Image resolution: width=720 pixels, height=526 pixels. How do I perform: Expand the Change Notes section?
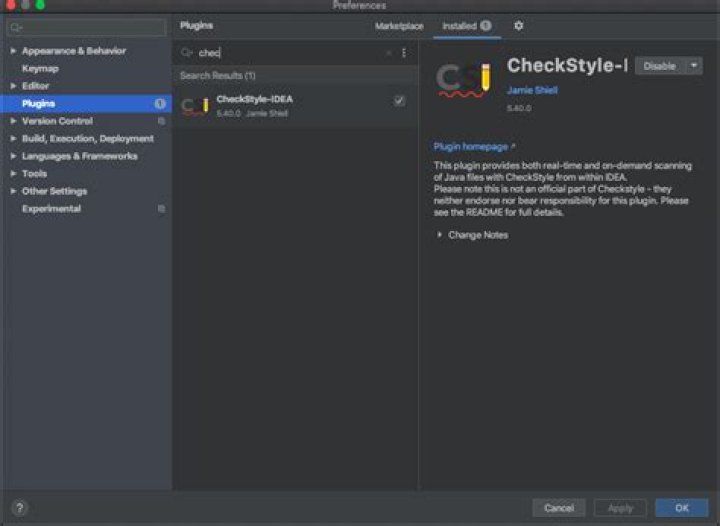click(439, 235)
